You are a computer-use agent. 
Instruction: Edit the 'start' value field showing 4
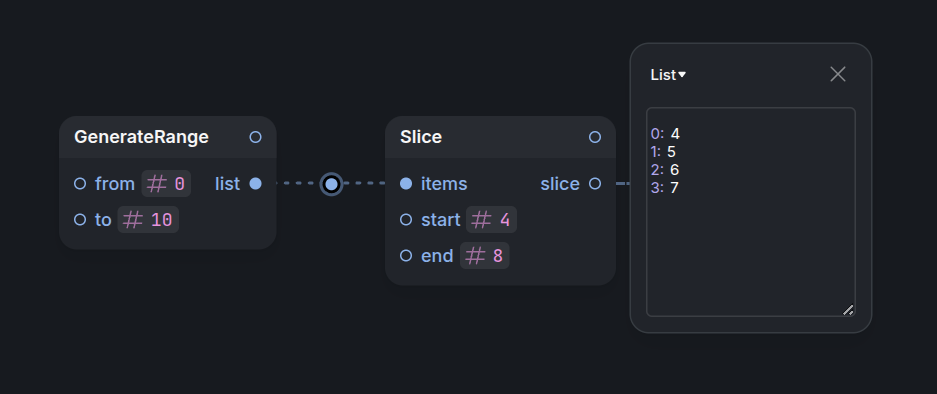click(x=491, y=219)
